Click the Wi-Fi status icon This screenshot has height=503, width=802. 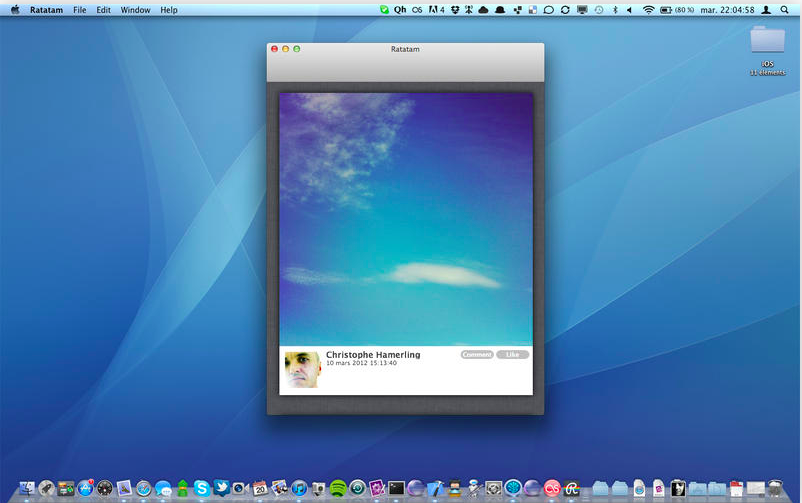[649, 10]
